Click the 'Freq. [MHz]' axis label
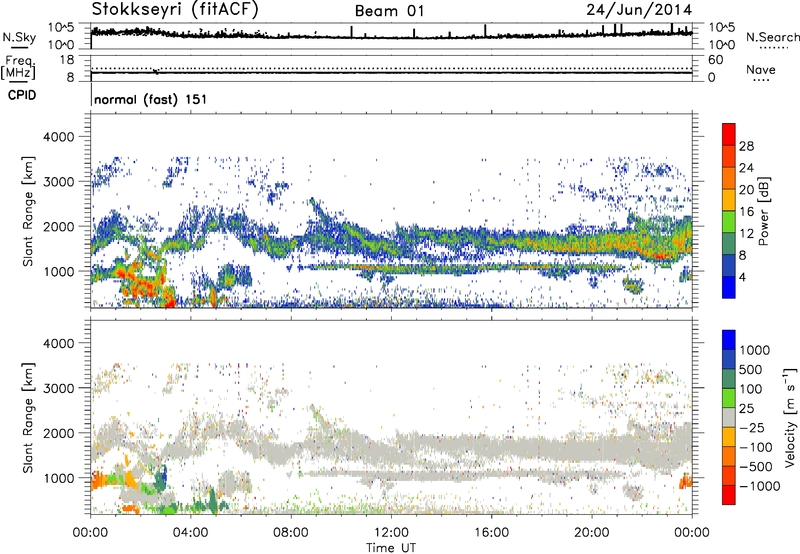Screen dimensions: 800x554 18,68
